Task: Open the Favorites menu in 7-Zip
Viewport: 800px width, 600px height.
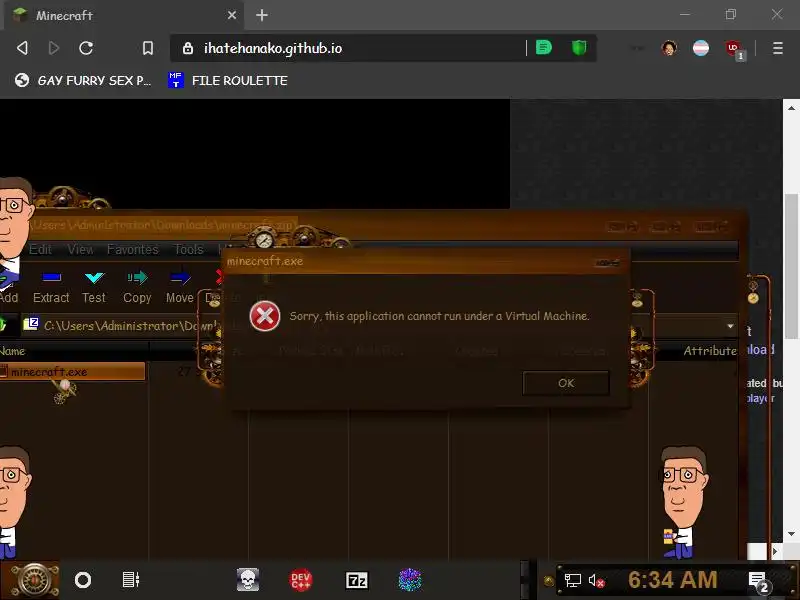Action: (133, 249)
